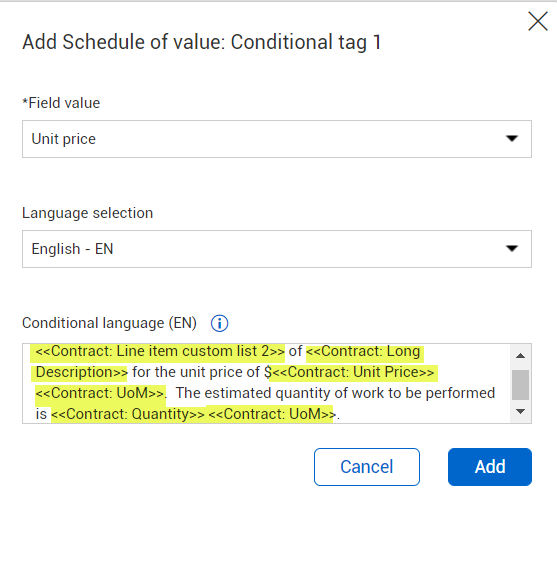The height and width of the screenshot is (581, 557).
Task: Close the Add Schedule of value dialog
Action: [538, 21]
